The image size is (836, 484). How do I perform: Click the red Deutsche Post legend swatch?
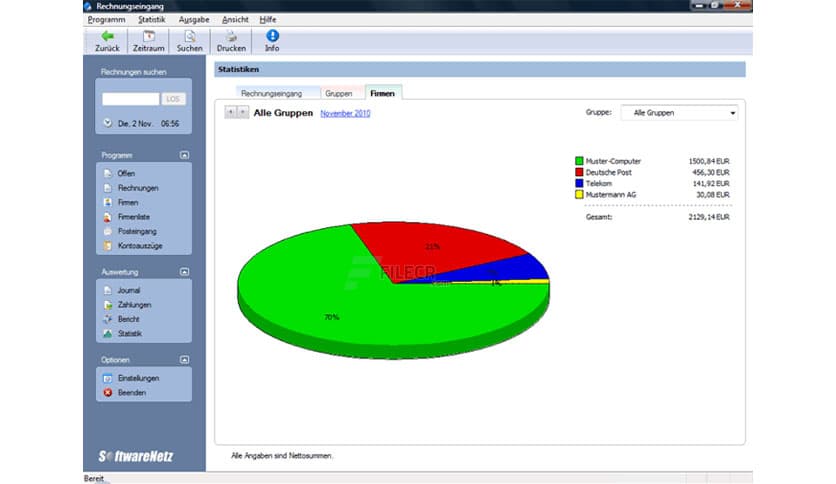579,172
